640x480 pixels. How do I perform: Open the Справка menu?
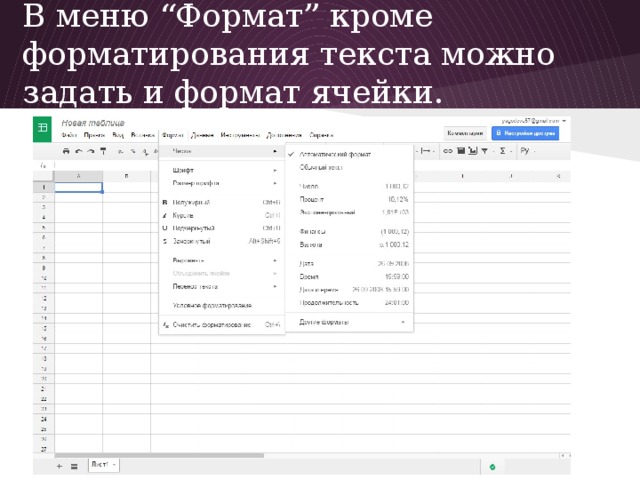pyautogui.click(x=321, y=135)
